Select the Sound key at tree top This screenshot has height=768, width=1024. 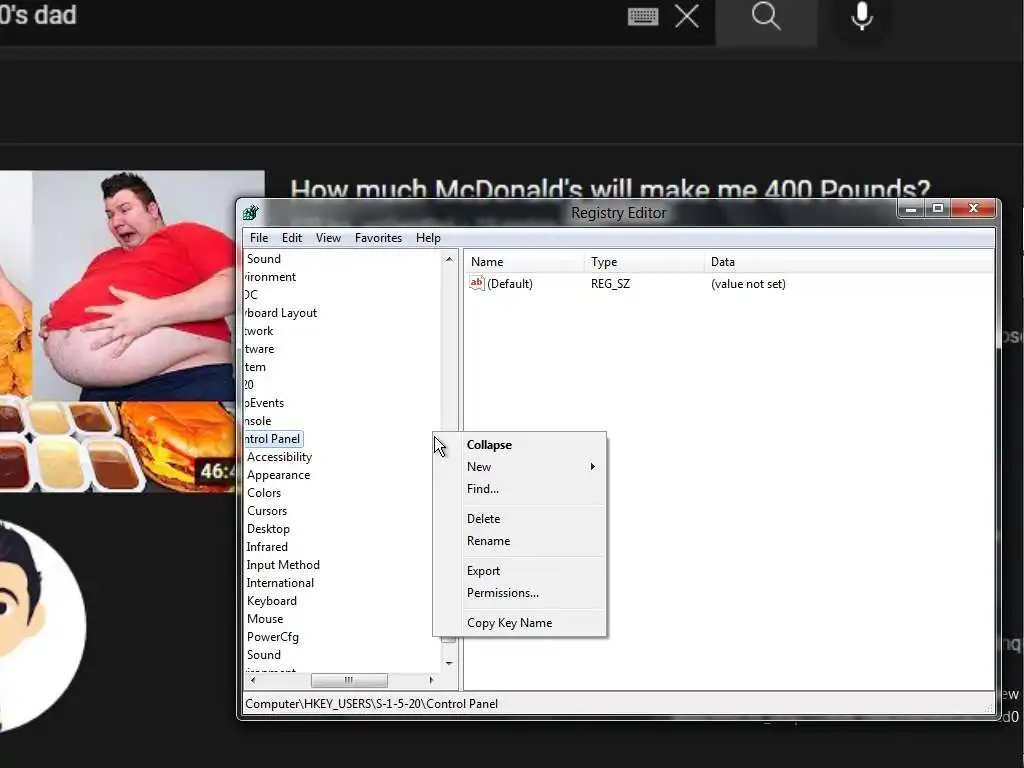click(263, 259)
